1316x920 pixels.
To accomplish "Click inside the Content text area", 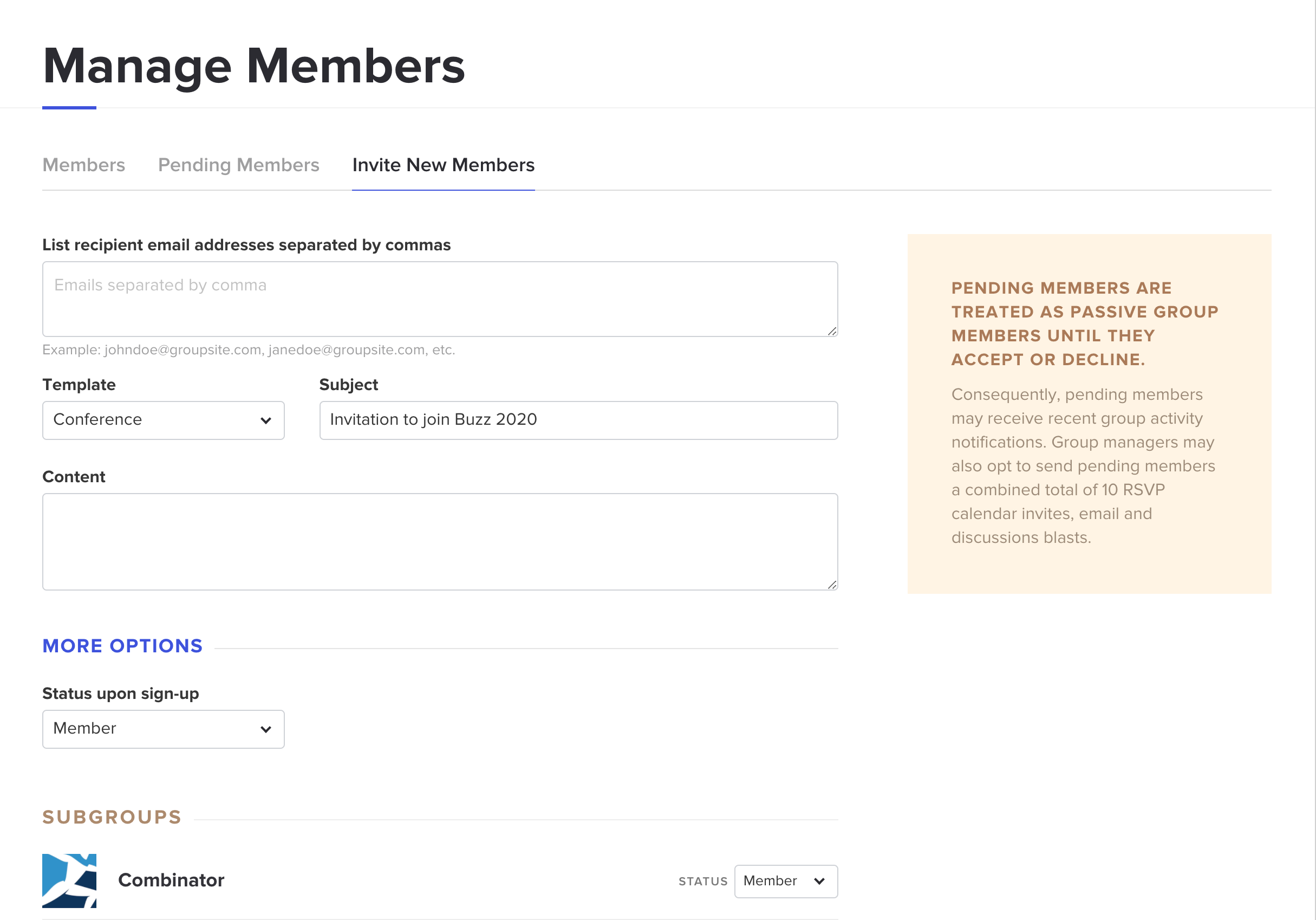I will click(x=439, y=541).
